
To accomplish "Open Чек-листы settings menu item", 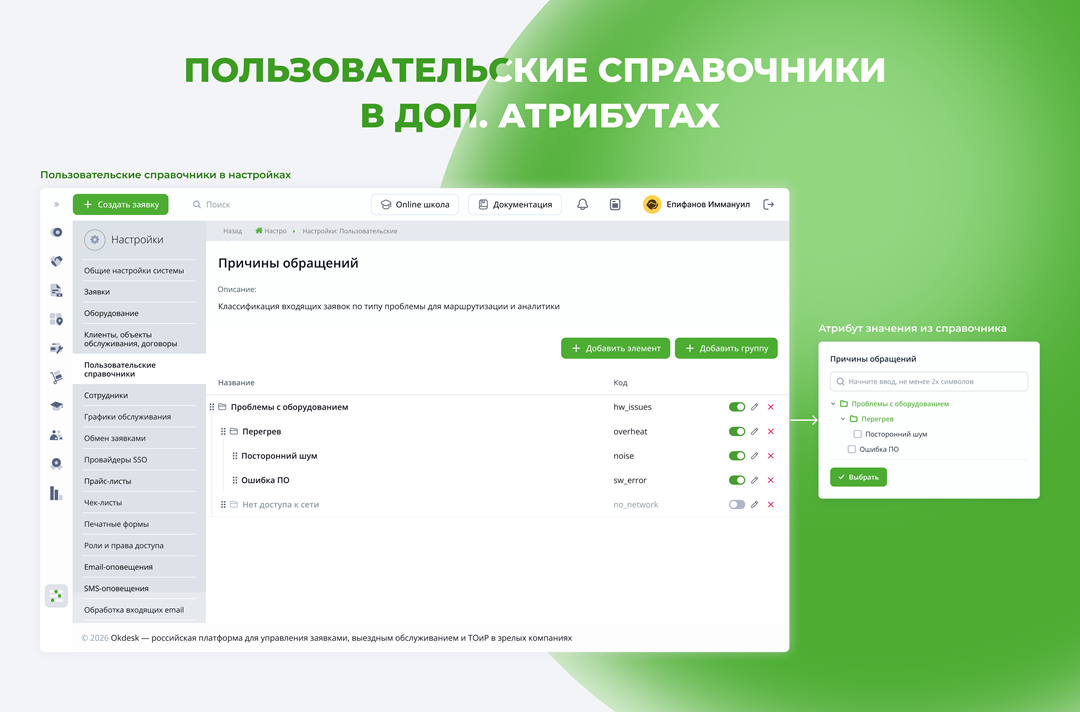I will click(103, 503).
